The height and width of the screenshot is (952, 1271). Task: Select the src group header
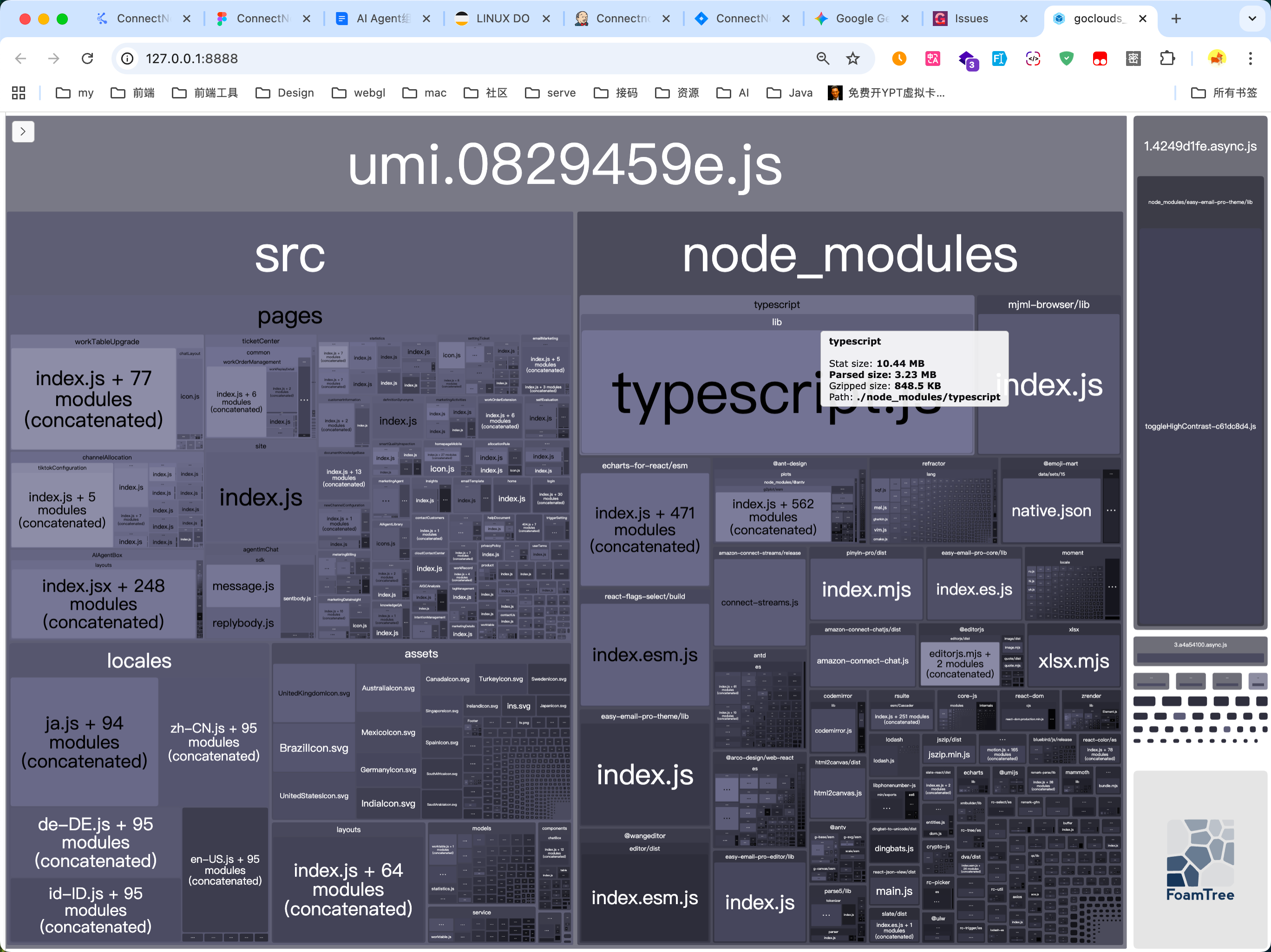[289, 255]
